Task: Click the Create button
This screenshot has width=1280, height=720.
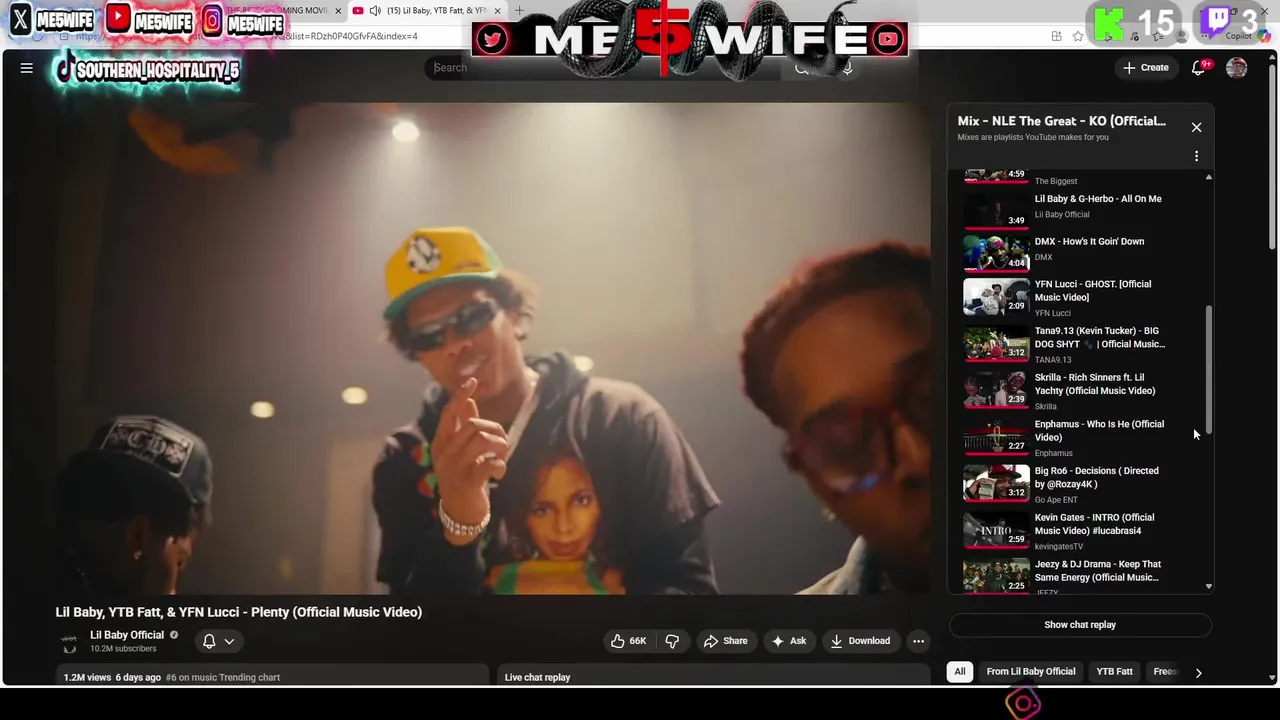Action: pyautogui.click(x=1146, y=67)
